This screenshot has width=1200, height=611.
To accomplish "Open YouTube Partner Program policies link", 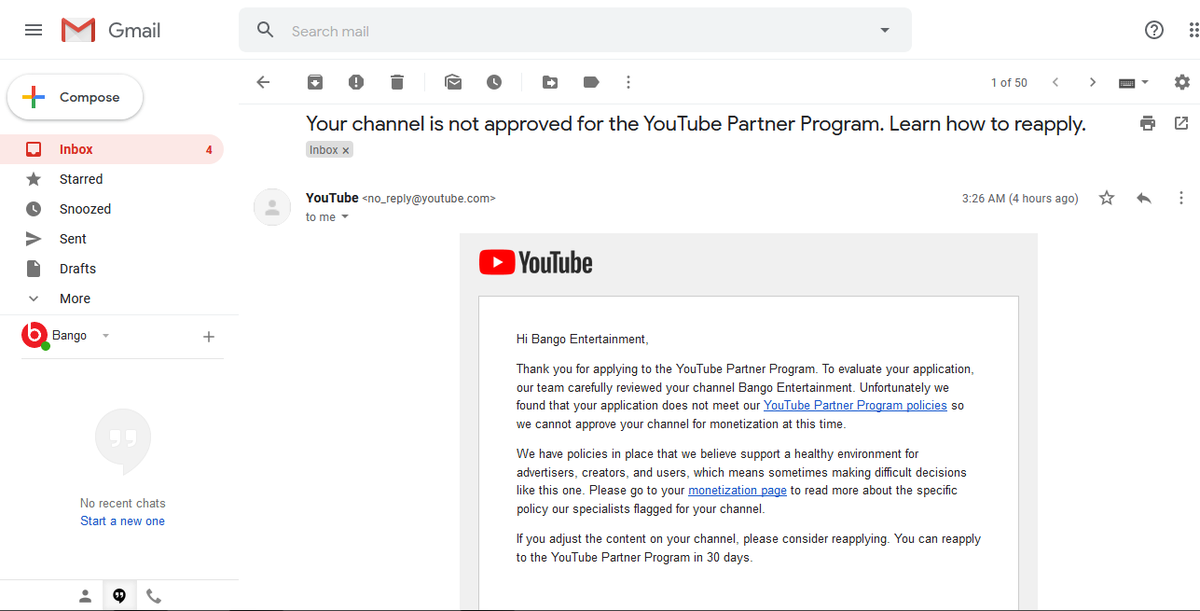I will [855, 405].
